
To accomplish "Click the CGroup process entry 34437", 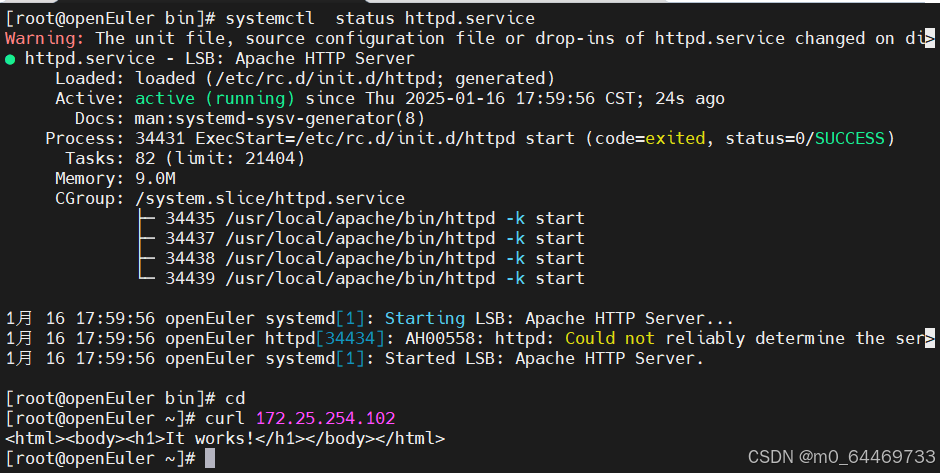I will (375, 239).
